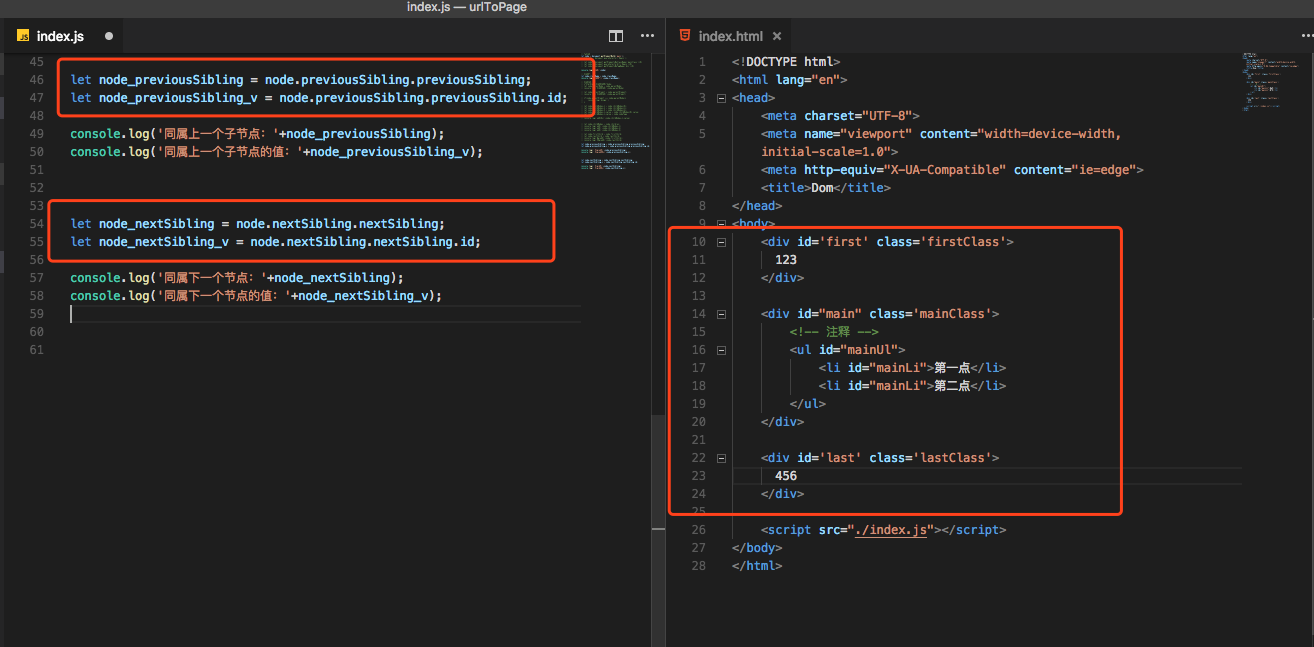Viewport: 1314px width, 647px height.
Task: Click the '第二点' list item text
Action: [953, 386]
